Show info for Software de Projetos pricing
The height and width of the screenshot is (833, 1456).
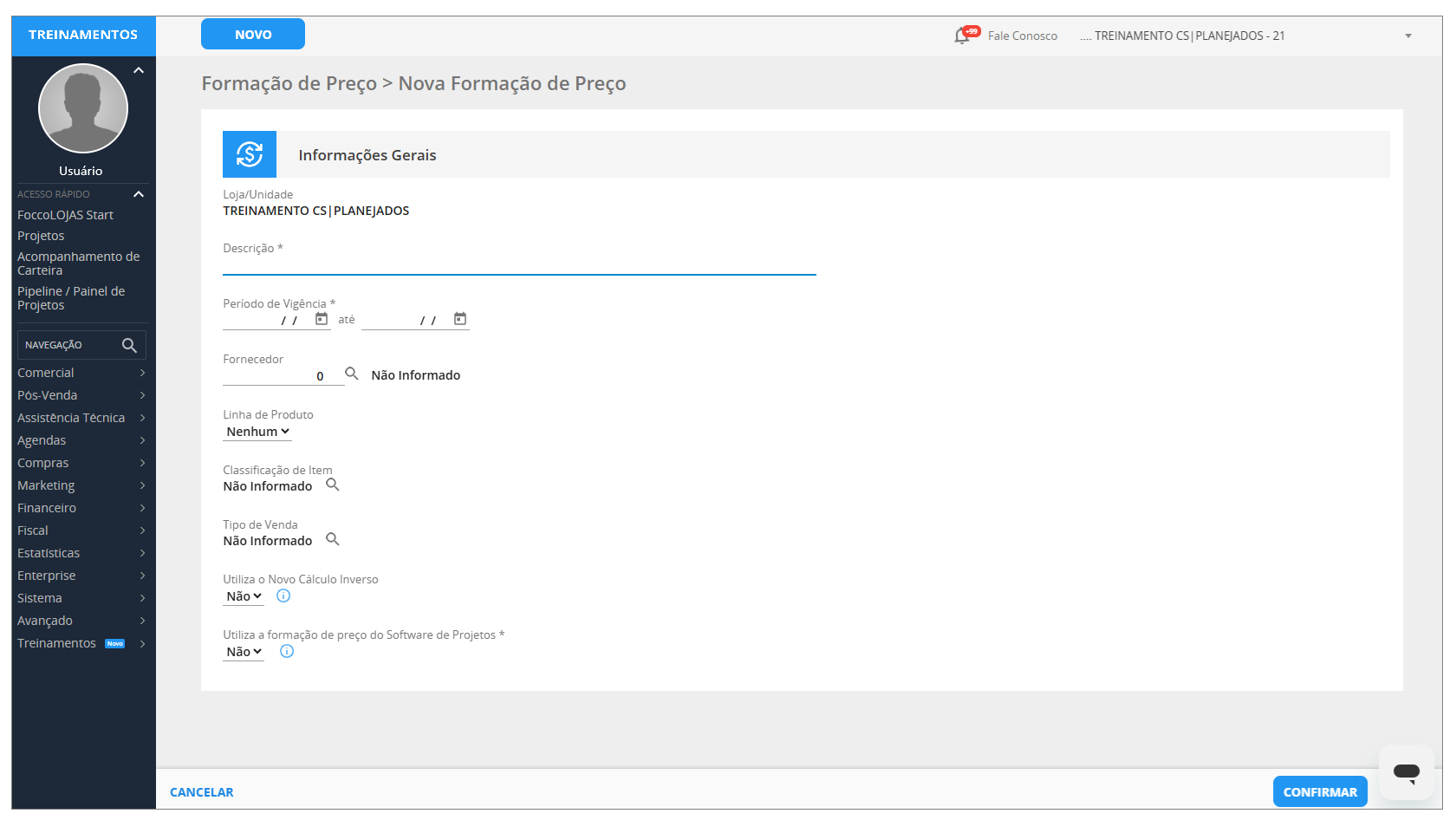tap(287, 652)
